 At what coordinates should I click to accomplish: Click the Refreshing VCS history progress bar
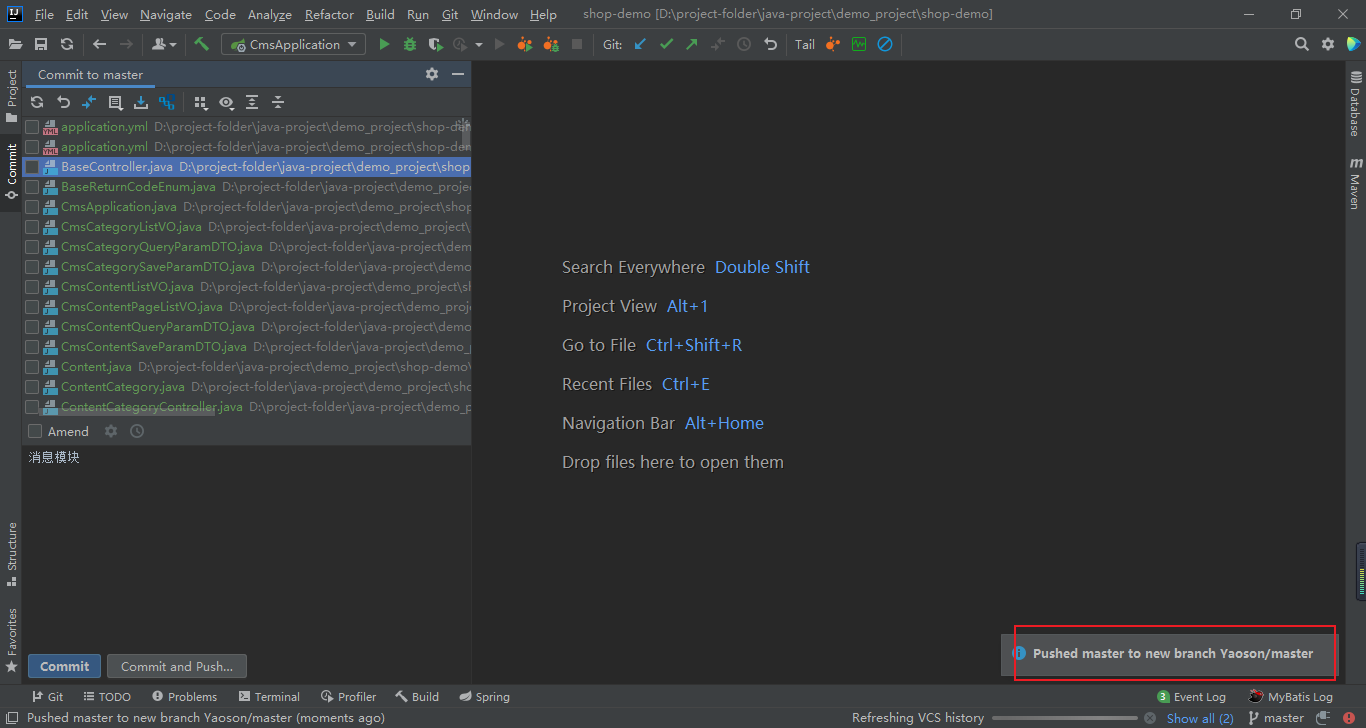[1064, 718]
